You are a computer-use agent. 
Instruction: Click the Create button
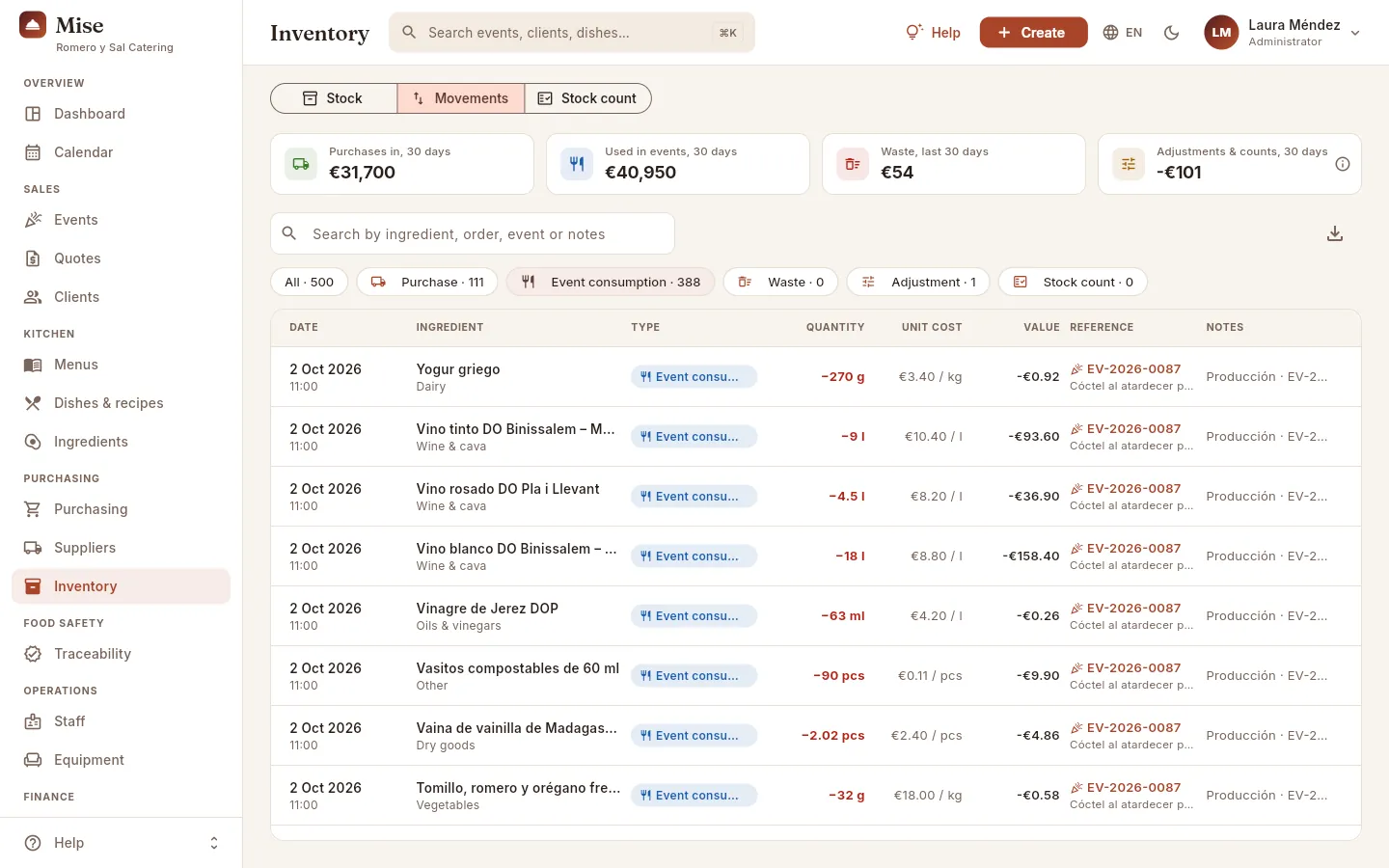(1033, 33)
